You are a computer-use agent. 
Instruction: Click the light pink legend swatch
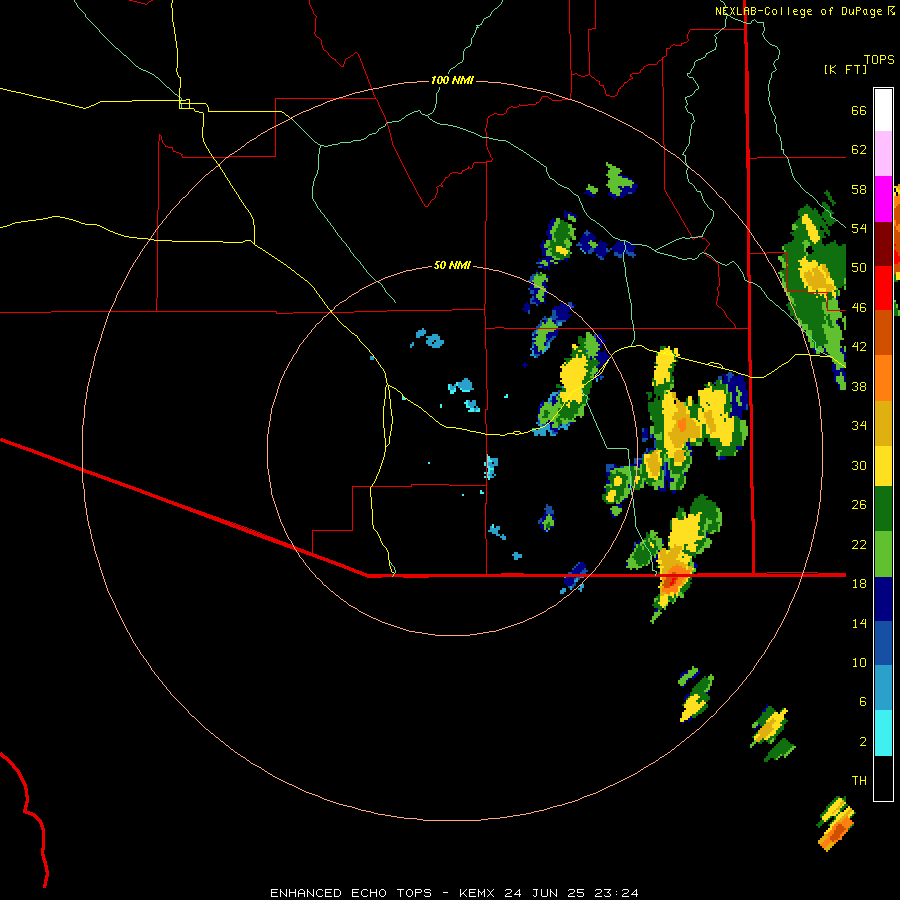click(x=883, y=154)
